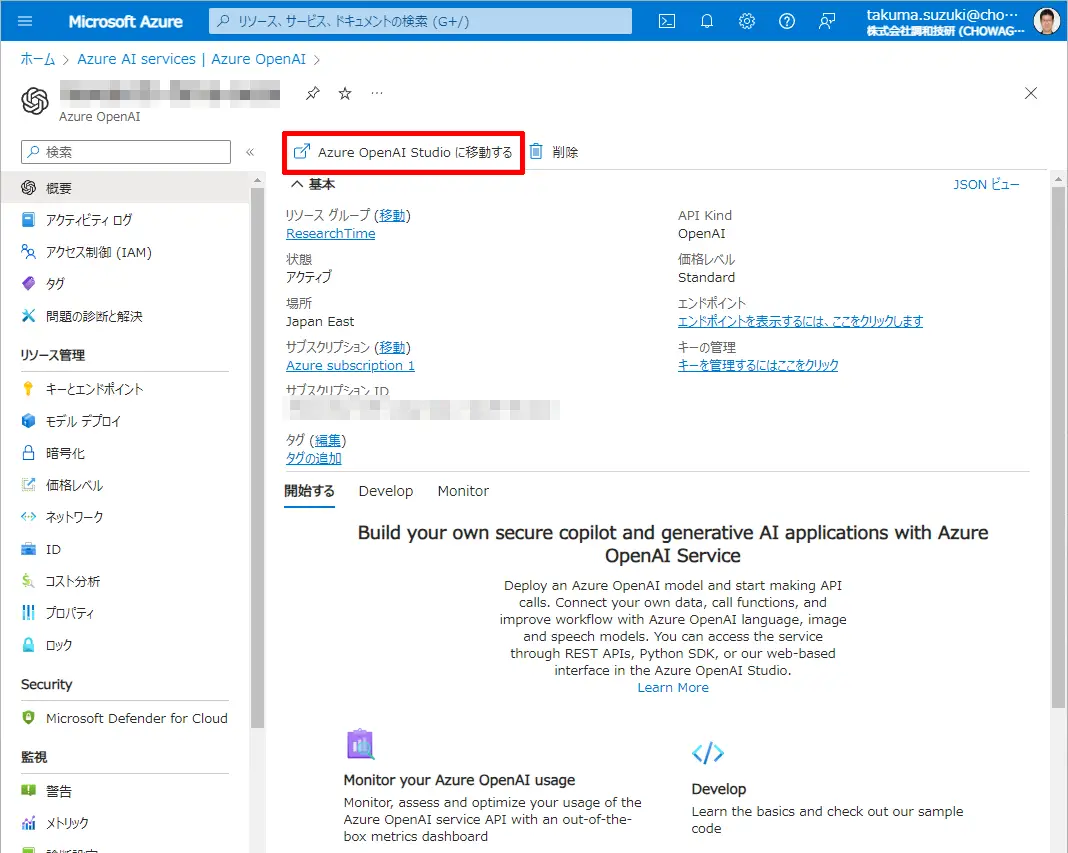Switch to the 開始する tab

pyautogui.click(x=309, y=491)
